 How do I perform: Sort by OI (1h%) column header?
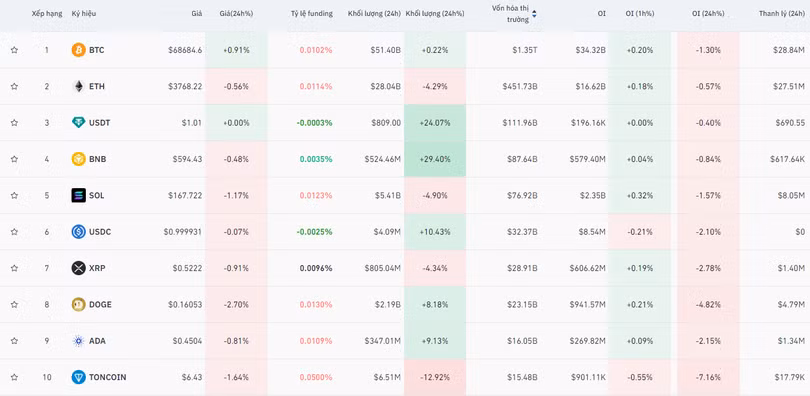[x=640, y=14]
